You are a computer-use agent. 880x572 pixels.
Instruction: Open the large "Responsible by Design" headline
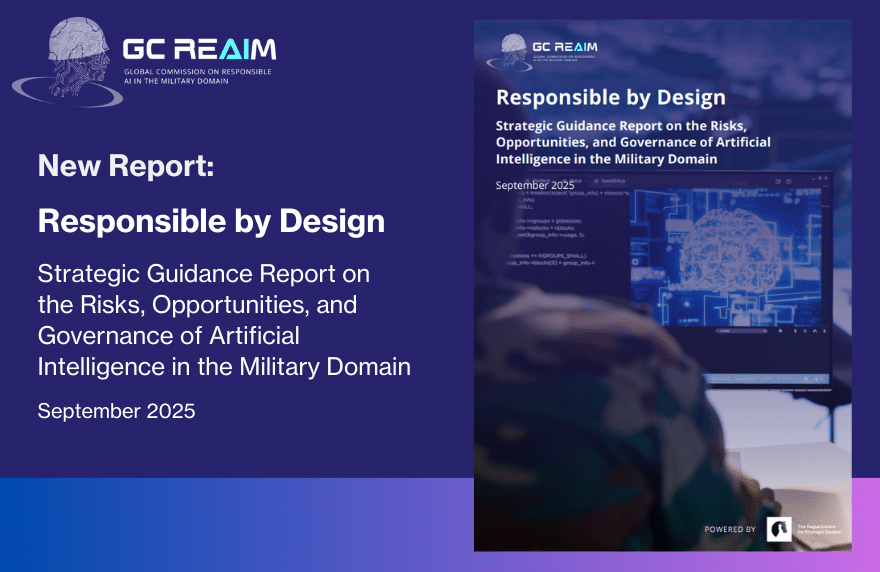tap(211, 221)
